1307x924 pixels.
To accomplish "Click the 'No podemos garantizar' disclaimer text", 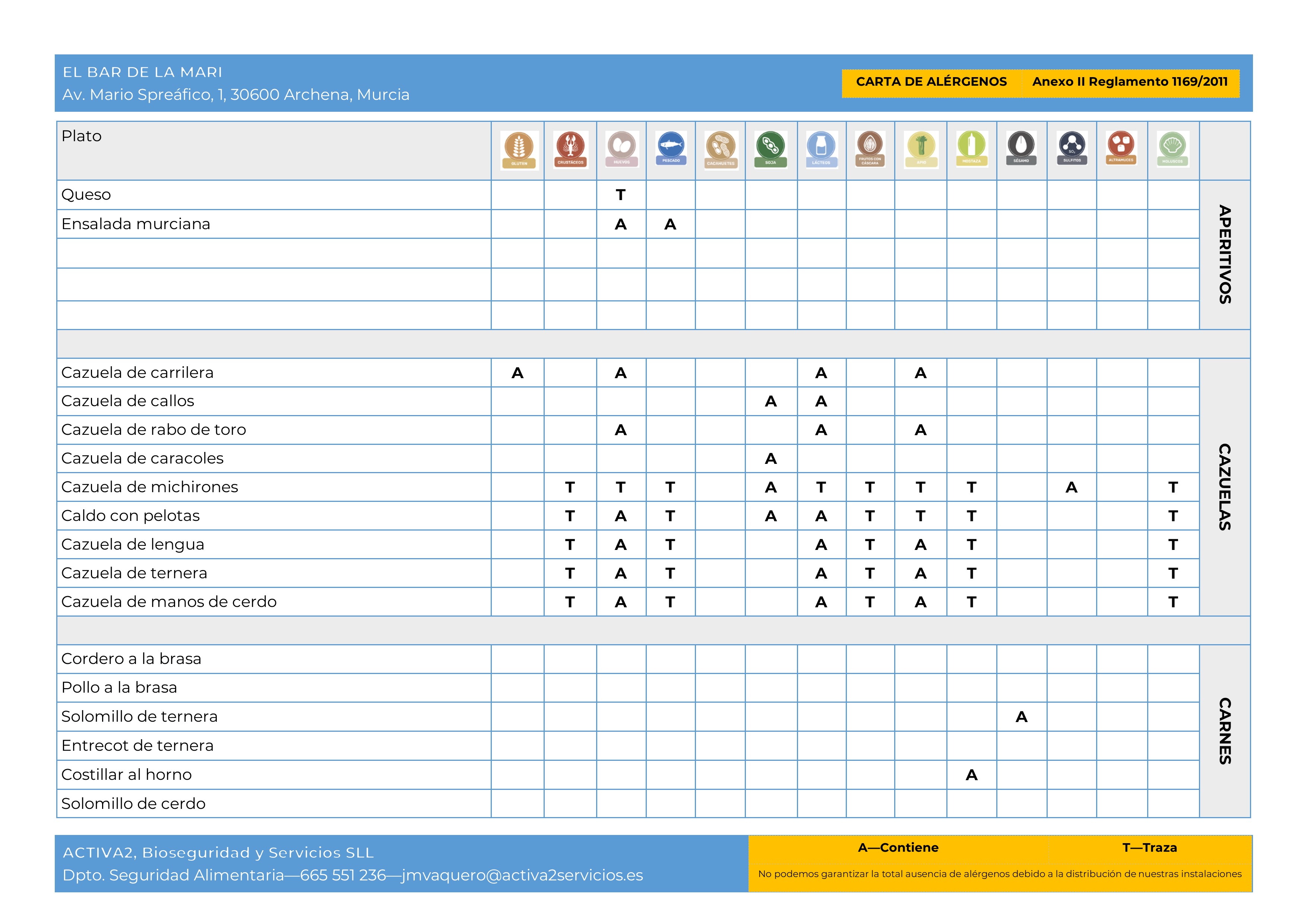I will pyautogui.click(x=1000, y=874).
